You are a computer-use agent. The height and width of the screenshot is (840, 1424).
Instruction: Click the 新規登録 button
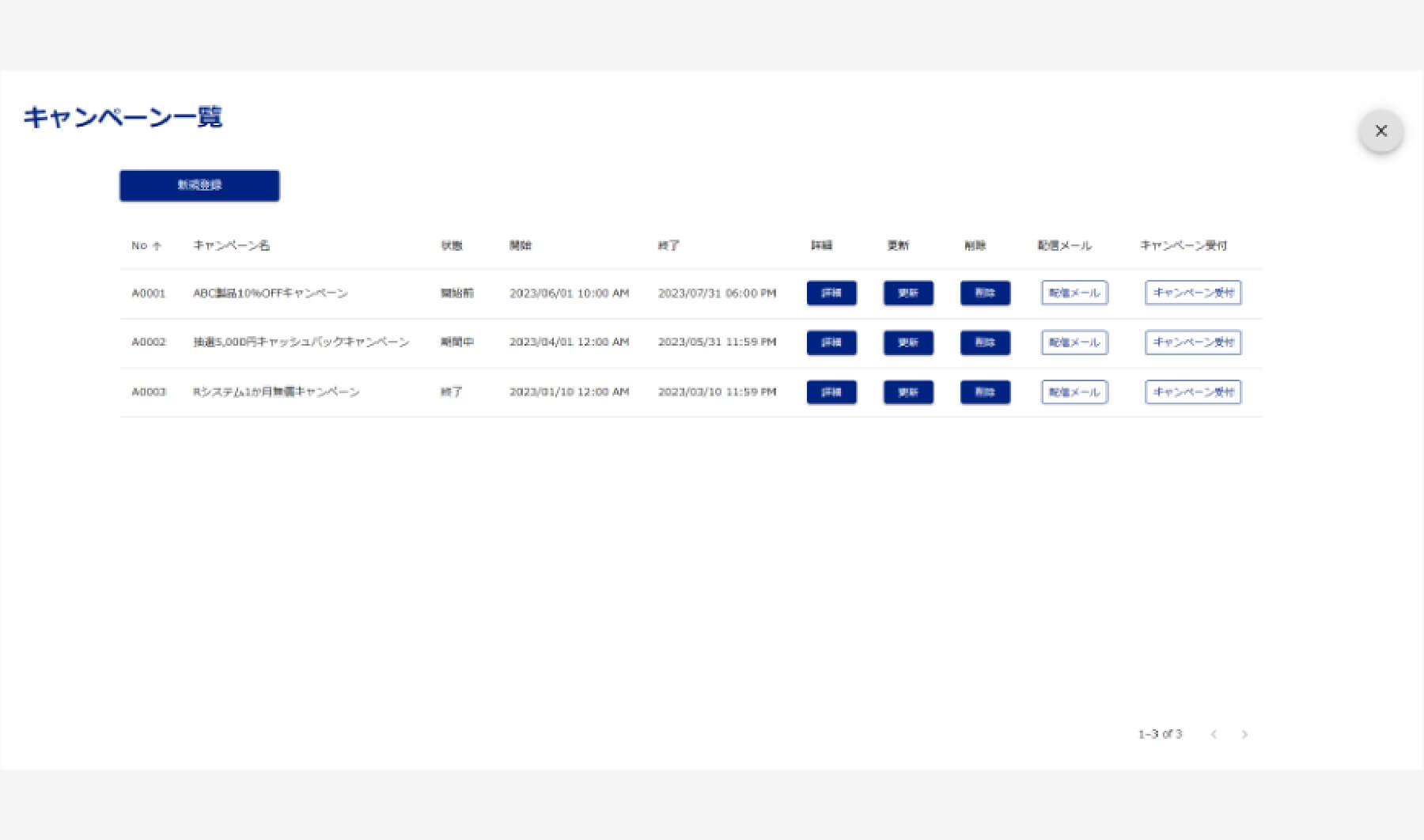199,186
